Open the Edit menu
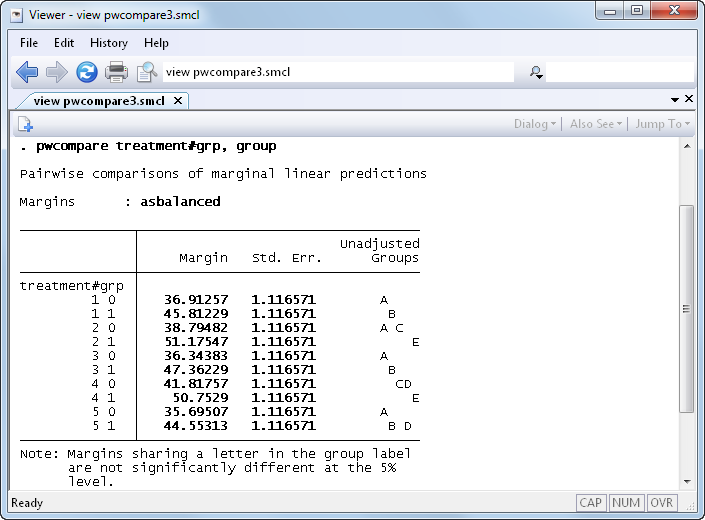705x520 pixels. click(x=64, y=43)
